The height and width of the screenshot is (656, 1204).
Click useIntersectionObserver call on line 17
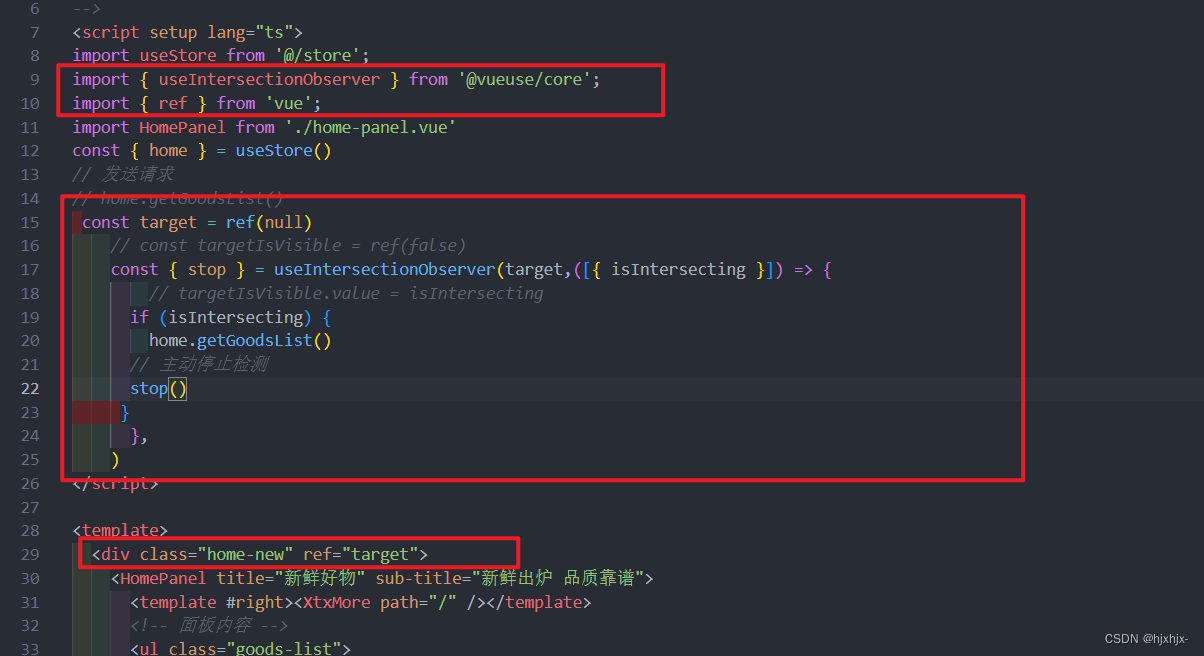(x=385, y=270)
